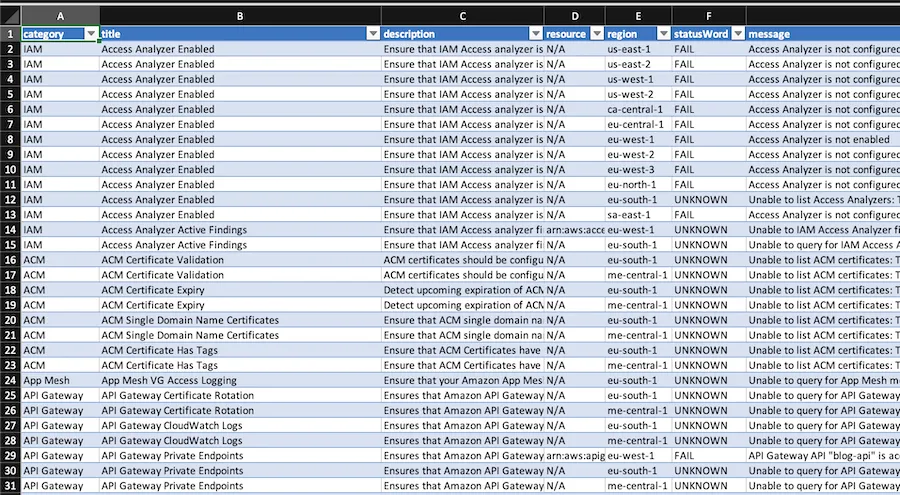Click the 'Access Analyzer is not enabled' cell
900x495 pixels.
[x=823, y=140]
